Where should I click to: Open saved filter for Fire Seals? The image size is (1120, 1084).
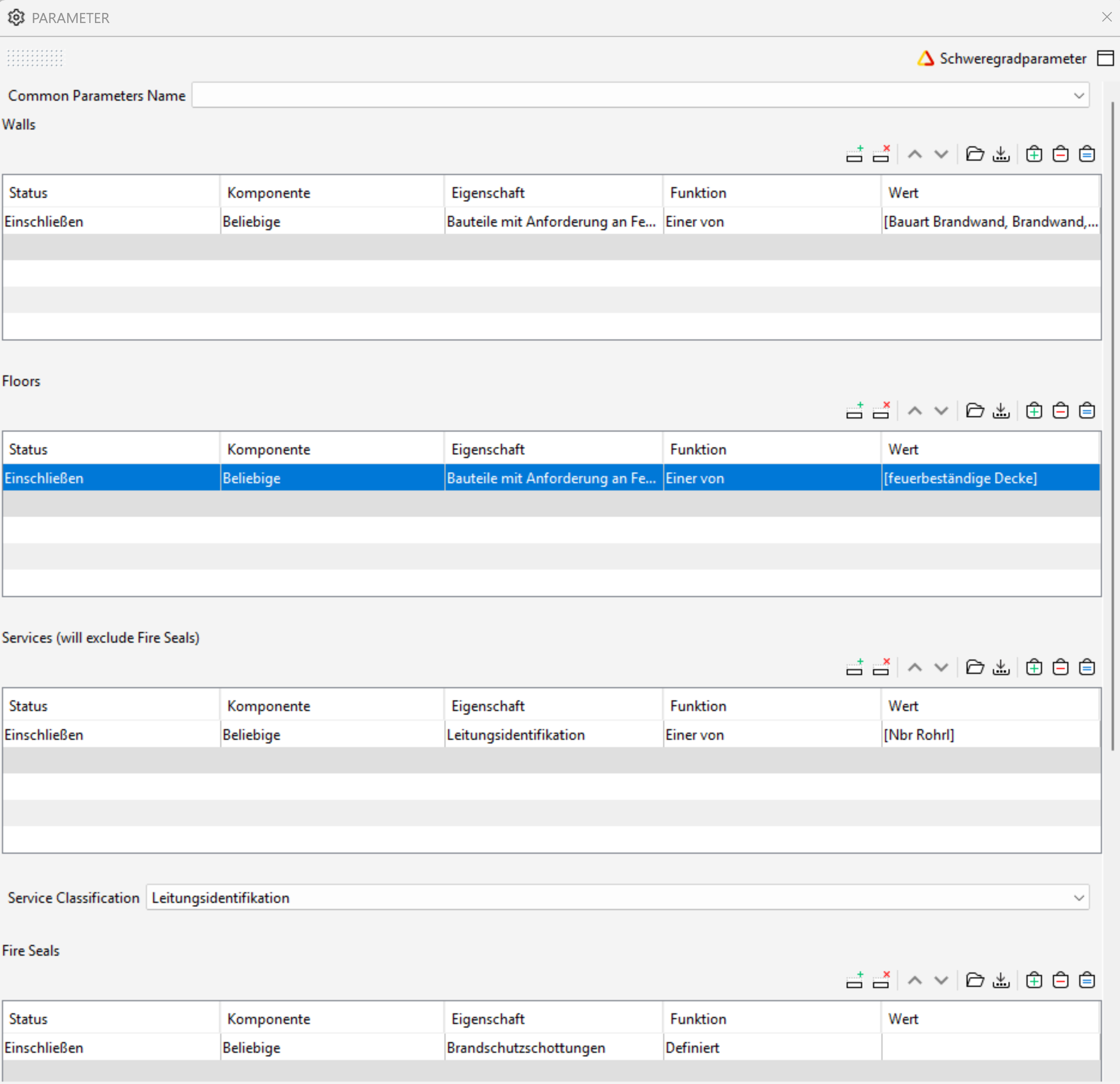tap(975, 980)
